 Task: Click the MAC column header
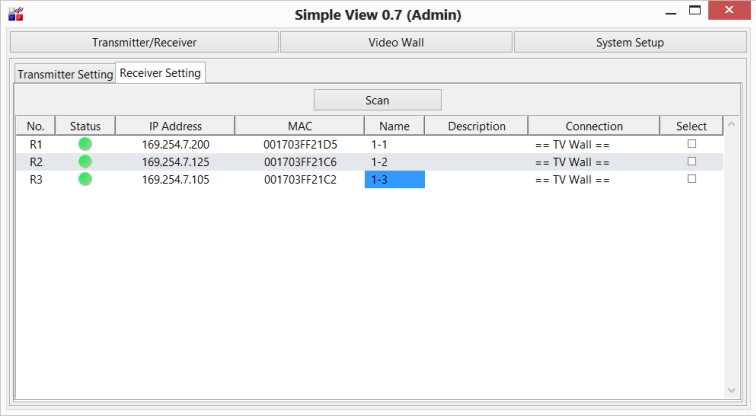click(299, 126)
